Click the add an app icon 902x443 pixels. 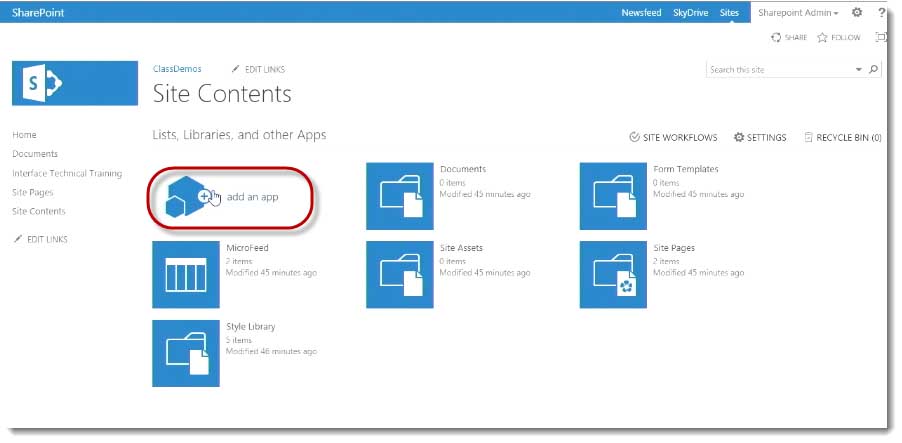click(x=188, y=196)
